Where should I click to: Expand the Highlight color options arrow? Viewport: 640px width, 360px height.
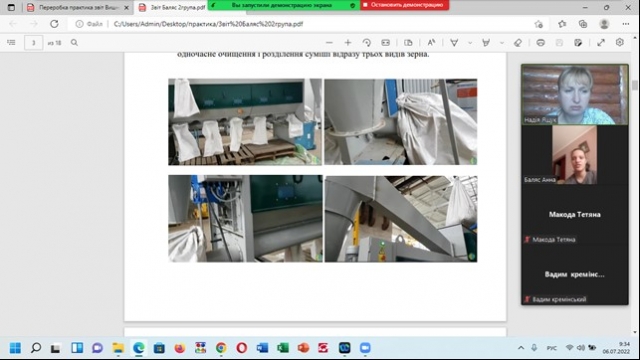(502, 42)
